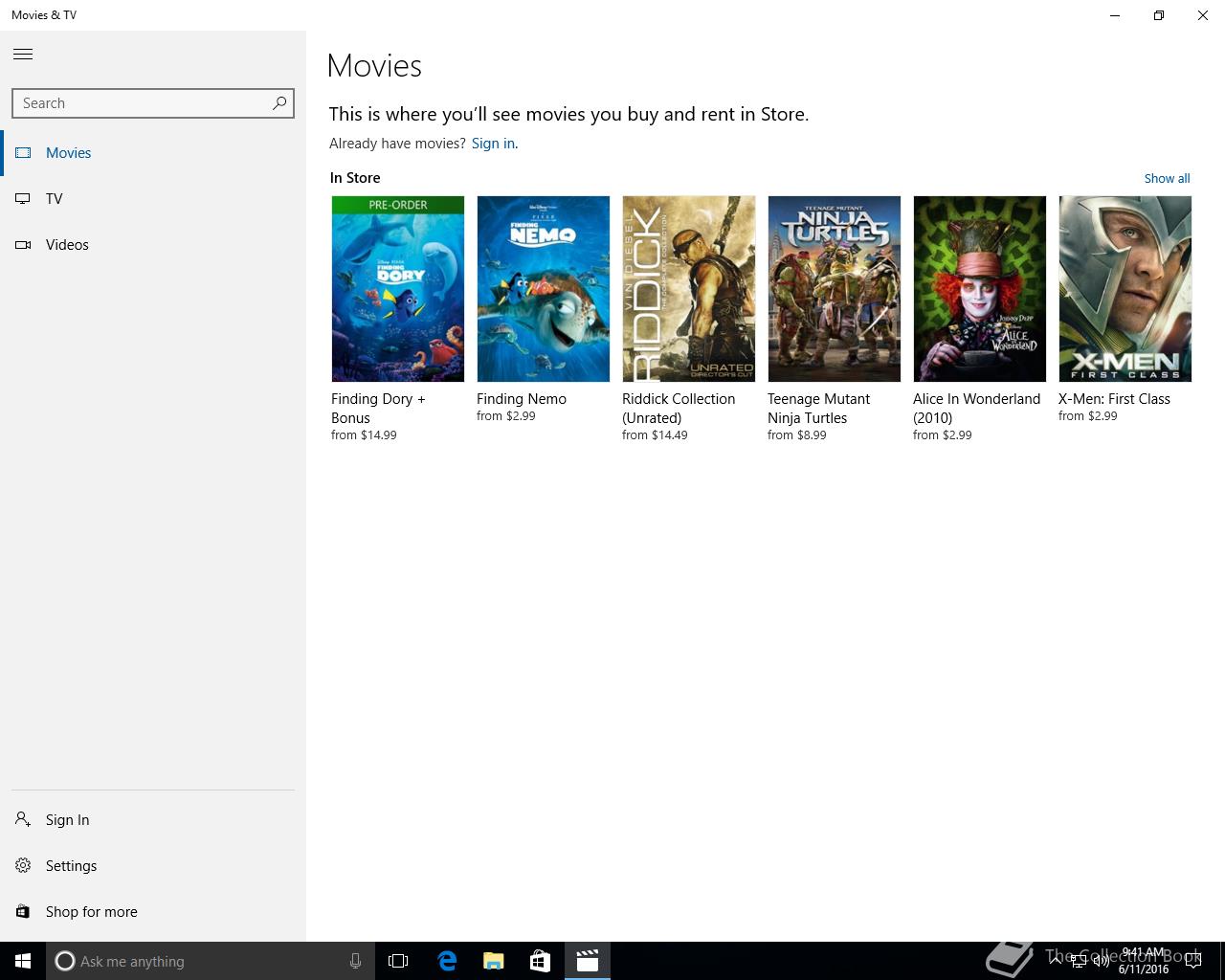The height and width of the screenshot is (980, 1225).
Task: Click the Sign In person icon
Action: tap(23, 819)
